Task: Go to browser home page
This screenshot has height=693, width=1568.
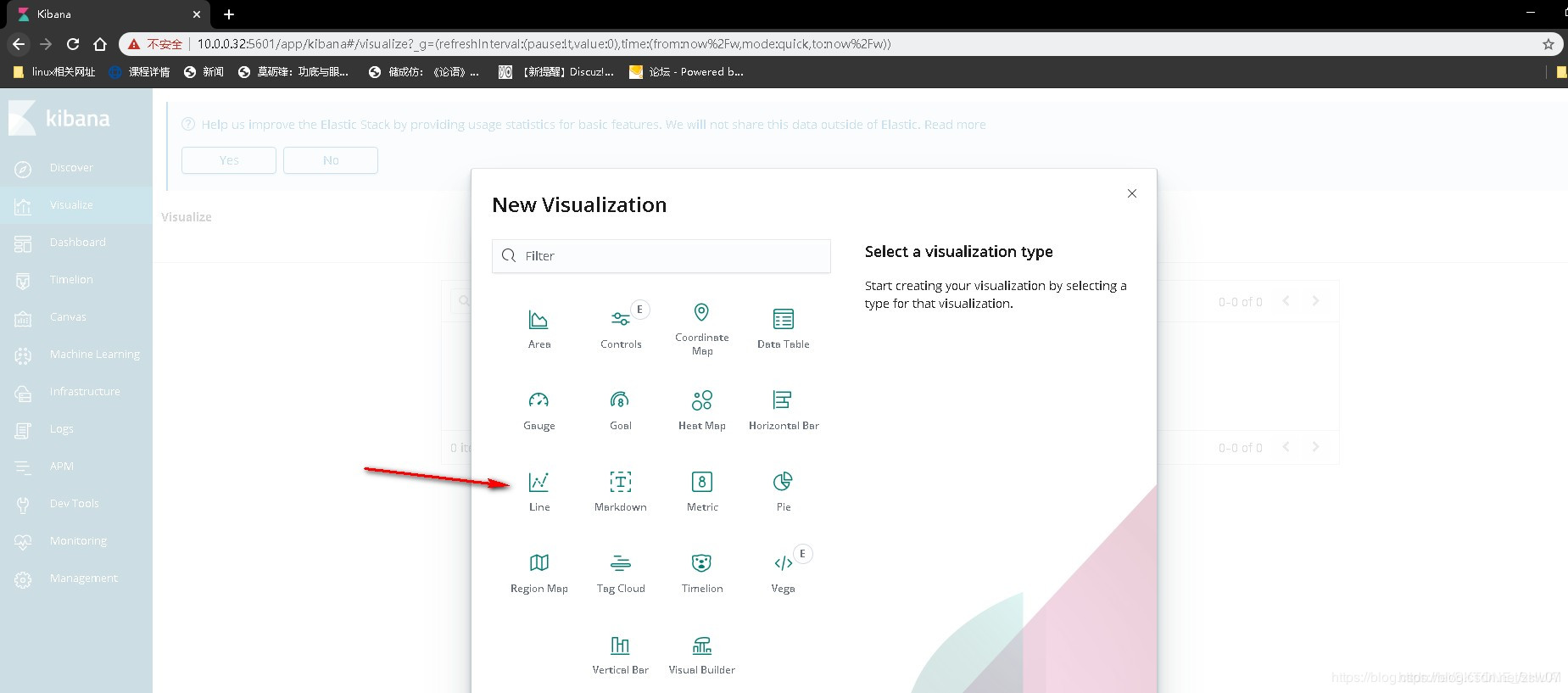Action: click(x=100, y=44)
